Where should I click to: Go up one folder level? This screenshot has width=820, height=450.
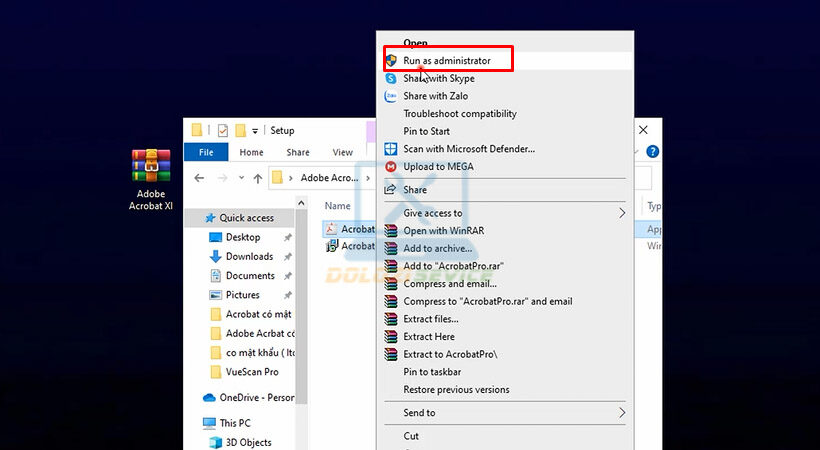click(x=258, y=178)
